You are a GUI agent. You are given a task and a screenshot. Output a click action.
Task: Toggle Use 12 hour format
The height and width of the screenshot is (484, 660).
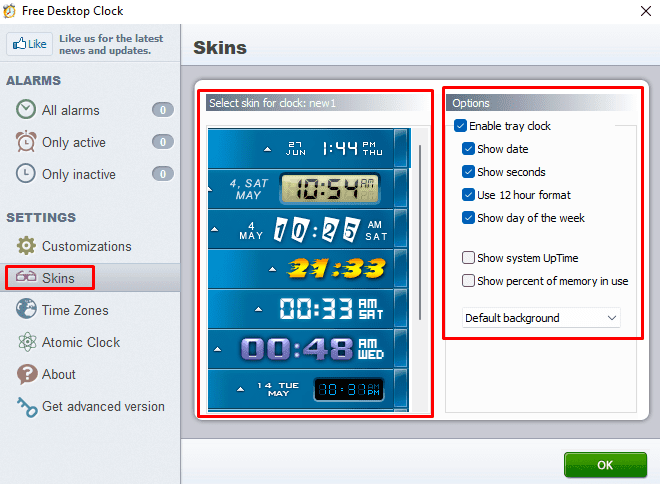click(x=468, y=195)
